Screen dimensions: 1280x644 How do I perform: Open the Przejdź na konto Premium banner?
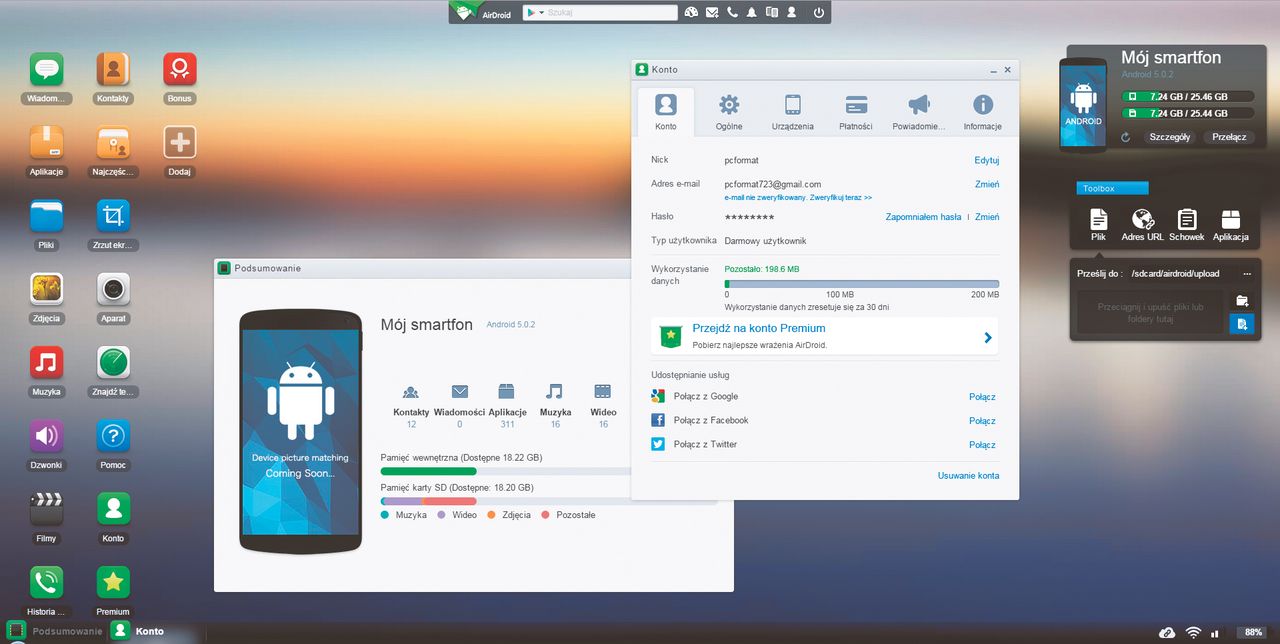click(x=825, y=337)
